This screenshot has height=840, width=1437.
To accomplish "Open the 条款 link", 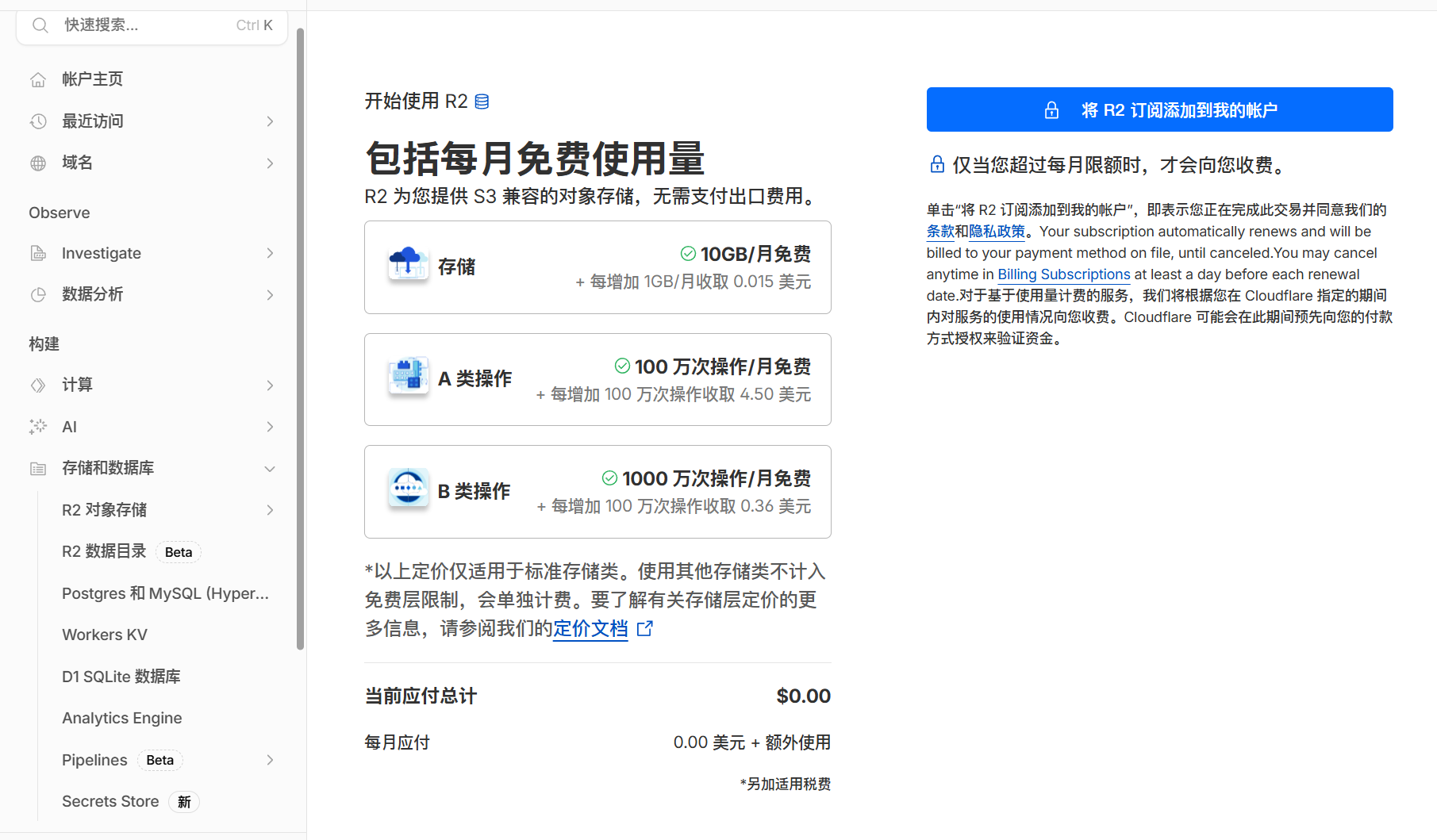I will (940, 232).
